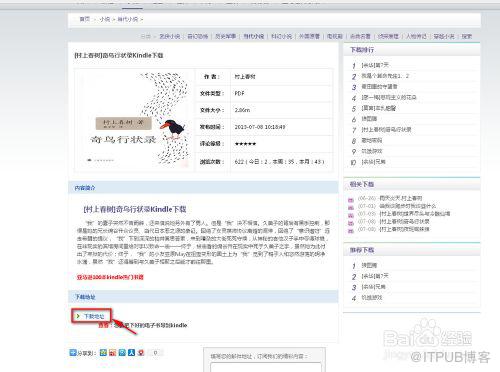Click the author value 村上春树
Viewport: 500px width, 372px height.
[245, 76]
